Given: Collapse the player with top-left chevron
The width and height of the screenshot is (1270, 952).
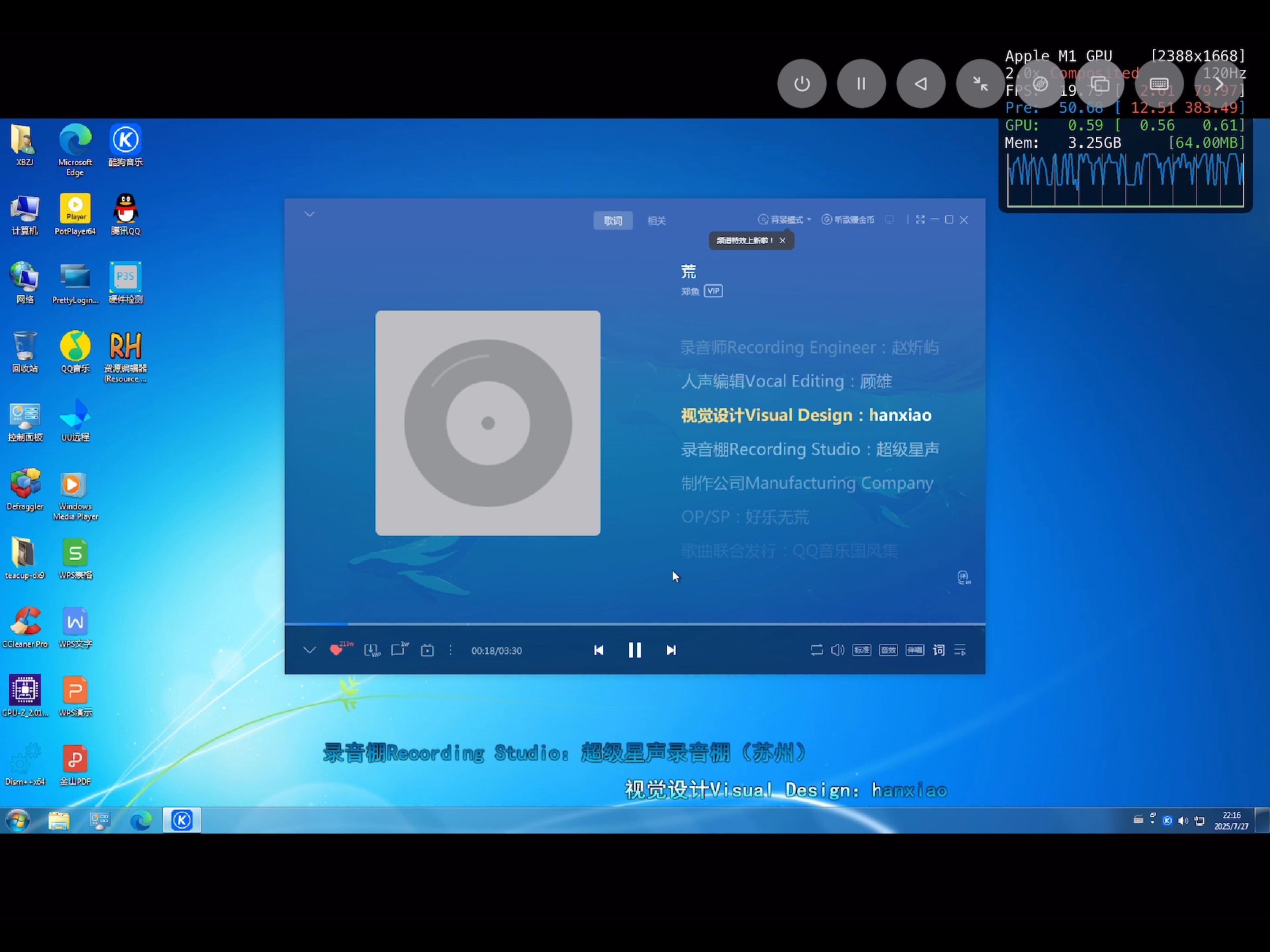Looking at the screenshot, I should click(310, 214).
